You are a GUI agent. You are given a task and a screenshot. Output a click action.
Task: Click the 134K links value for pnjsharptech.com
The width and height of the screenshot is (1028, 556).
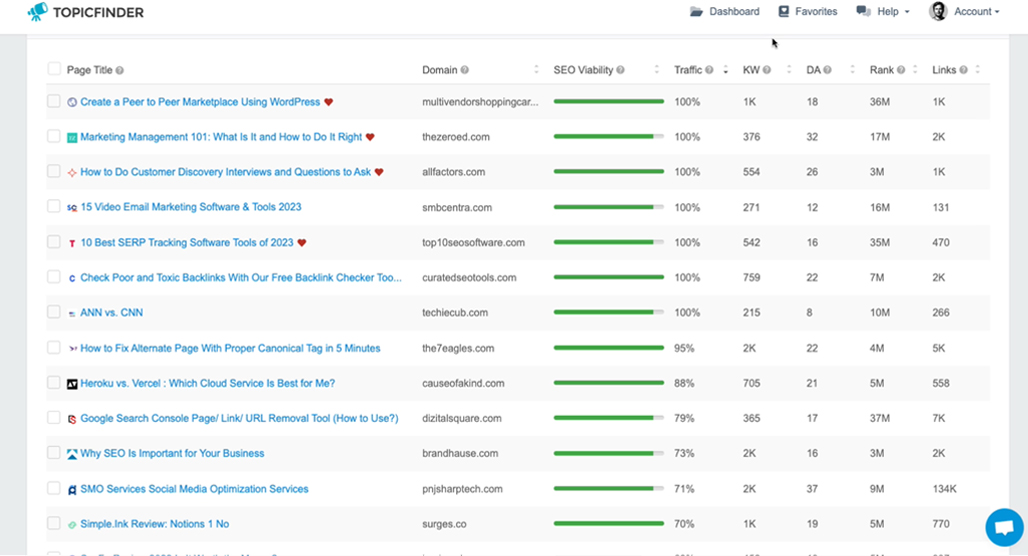click(x=944, y=488)
